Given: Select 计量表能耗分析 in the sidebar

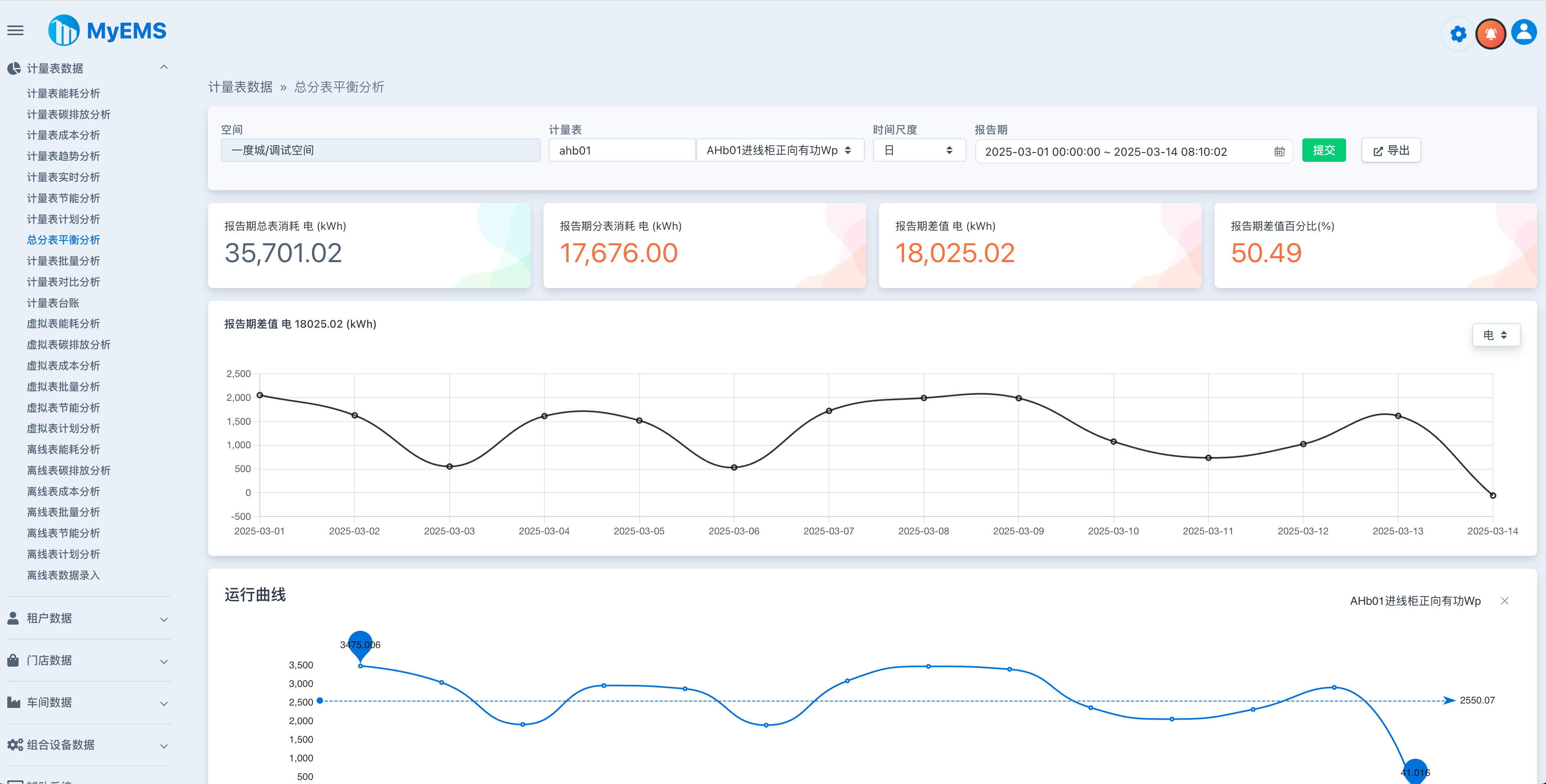Looking at the screenshot, I should [x=63, y=93].
